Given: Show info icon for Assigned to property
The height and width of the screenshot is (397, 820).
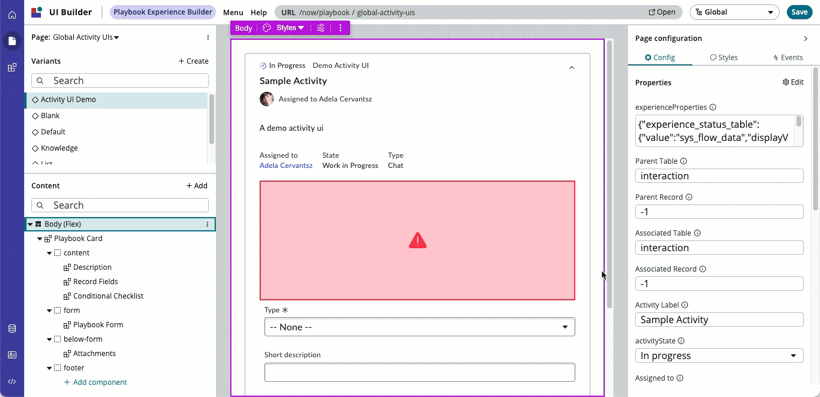Looking at the screenshot, I should click(680, 378).
